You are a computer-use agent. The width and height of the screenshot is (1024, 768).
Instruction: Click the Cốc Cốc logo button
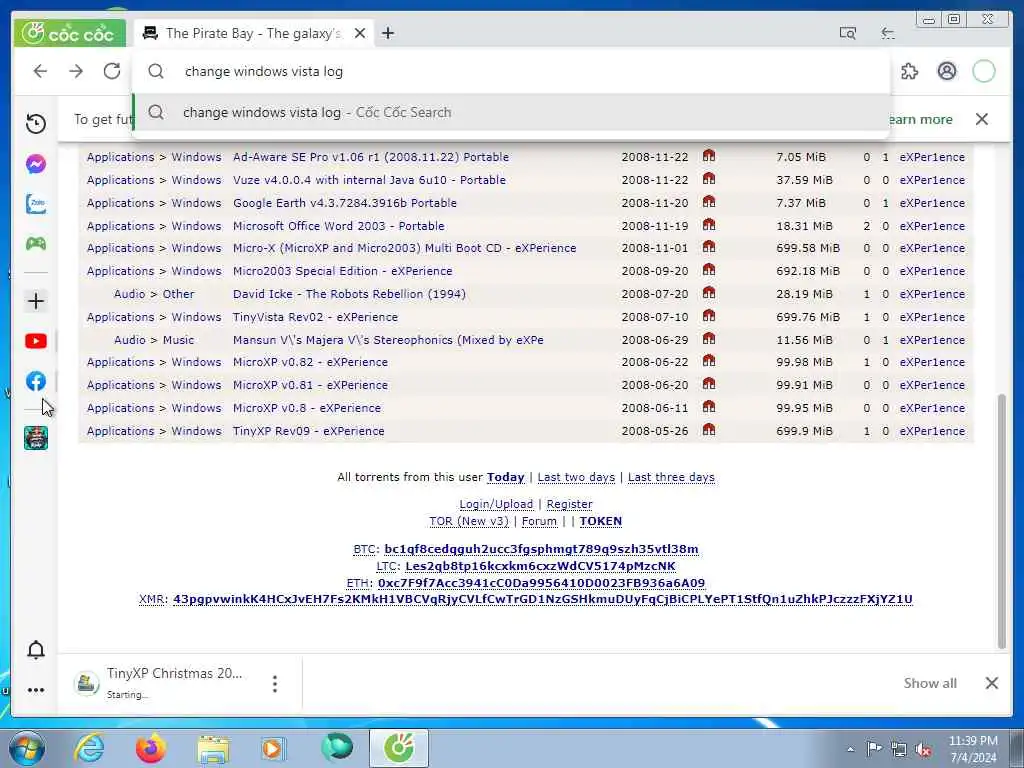(x=69, y=33)
